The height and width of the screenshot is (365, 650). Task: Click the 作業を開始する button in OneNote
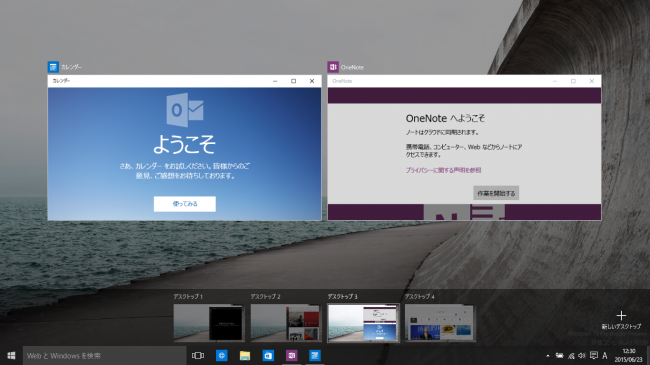(496, 193)
